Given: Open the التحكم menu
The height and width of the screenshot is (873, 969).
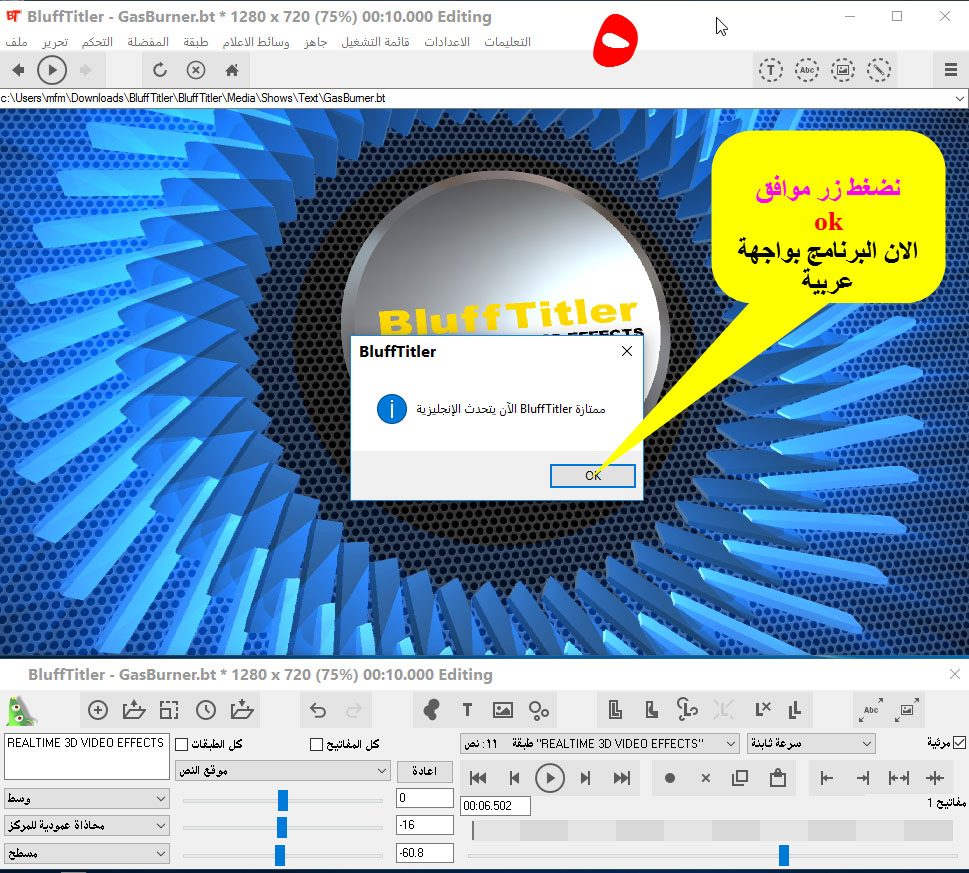Looking at the screenshot, I should [x=97, y=42].
